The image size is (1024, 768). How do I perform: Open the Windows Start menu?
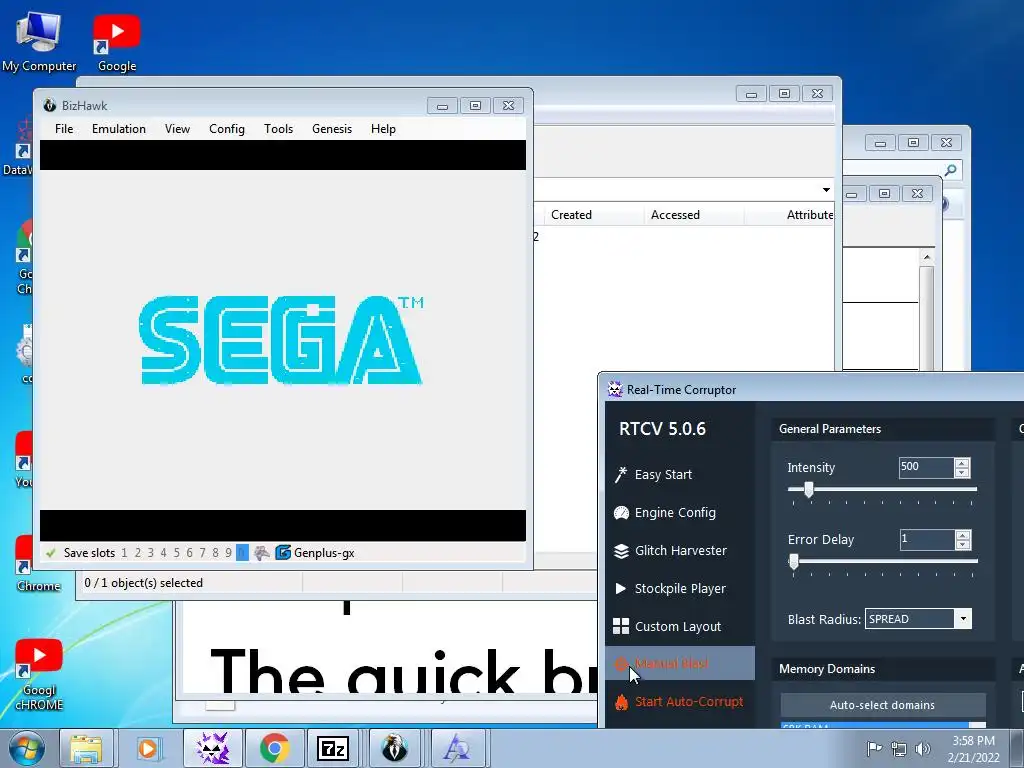click(27, 748)
